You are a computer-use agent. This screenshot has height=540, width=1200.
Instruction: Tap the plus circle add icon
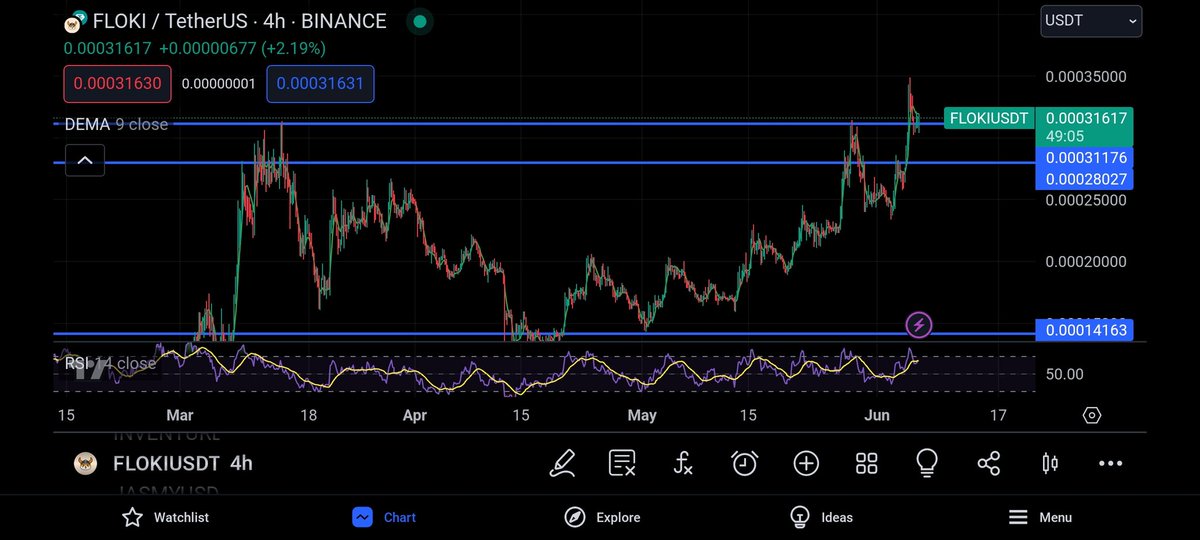pyautogui.click(x=806, y=463)
